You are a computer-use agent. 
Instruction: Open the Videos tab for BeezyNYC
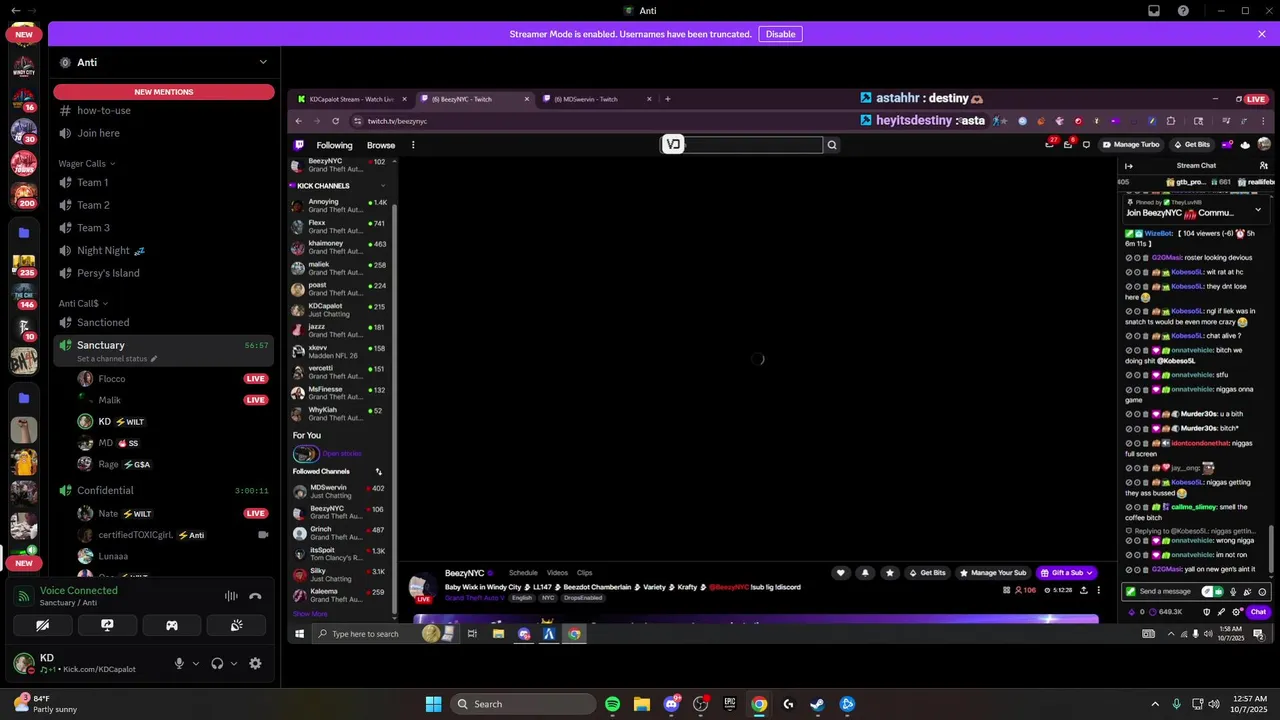[557, 573]
